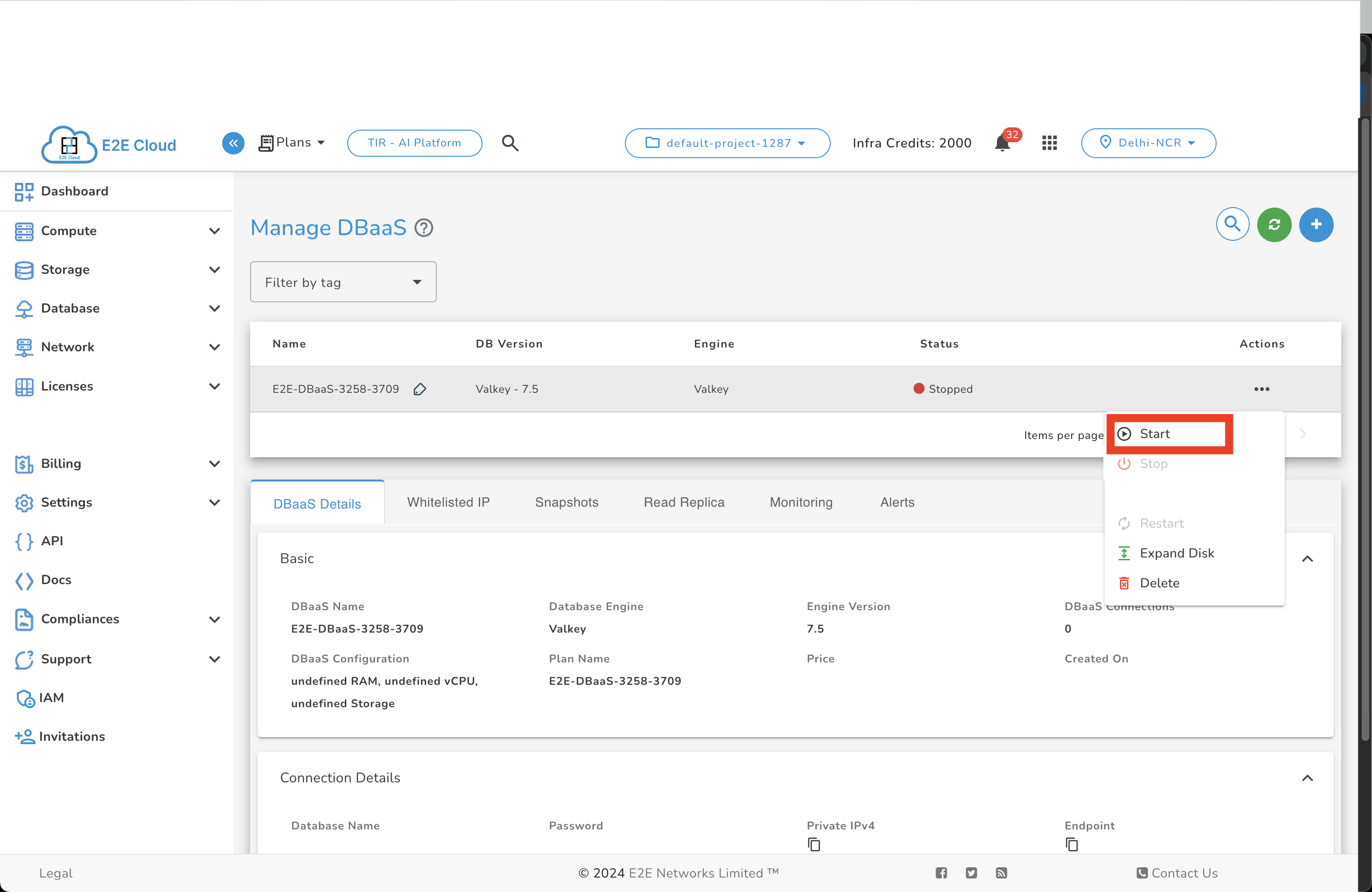
Task: Click the page vertical scrollbar
Action: click(1365, 429)
